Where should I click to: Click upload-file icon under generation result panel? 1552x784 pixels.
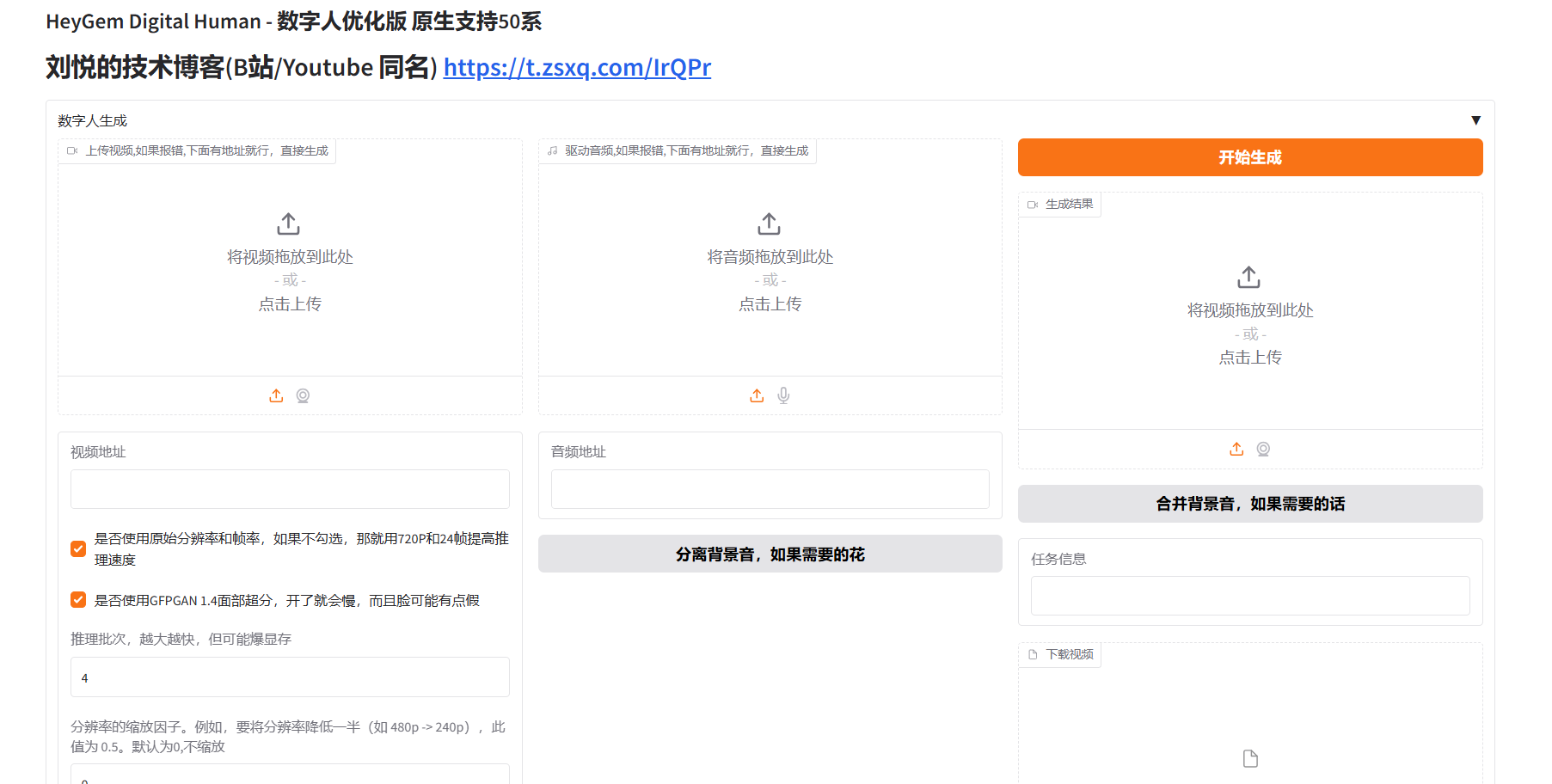pyautogui.click(x=1236, y=449)
